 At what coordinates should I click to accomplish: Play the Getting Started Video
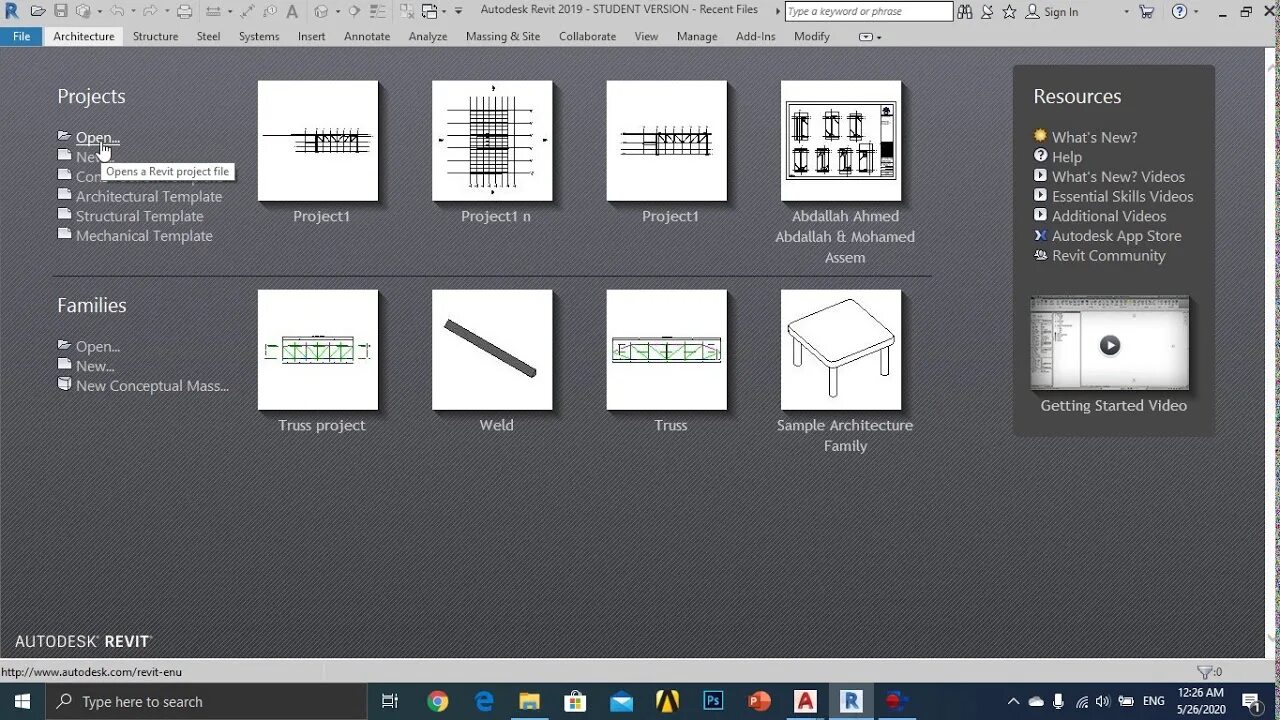[x=1109, y=345]
